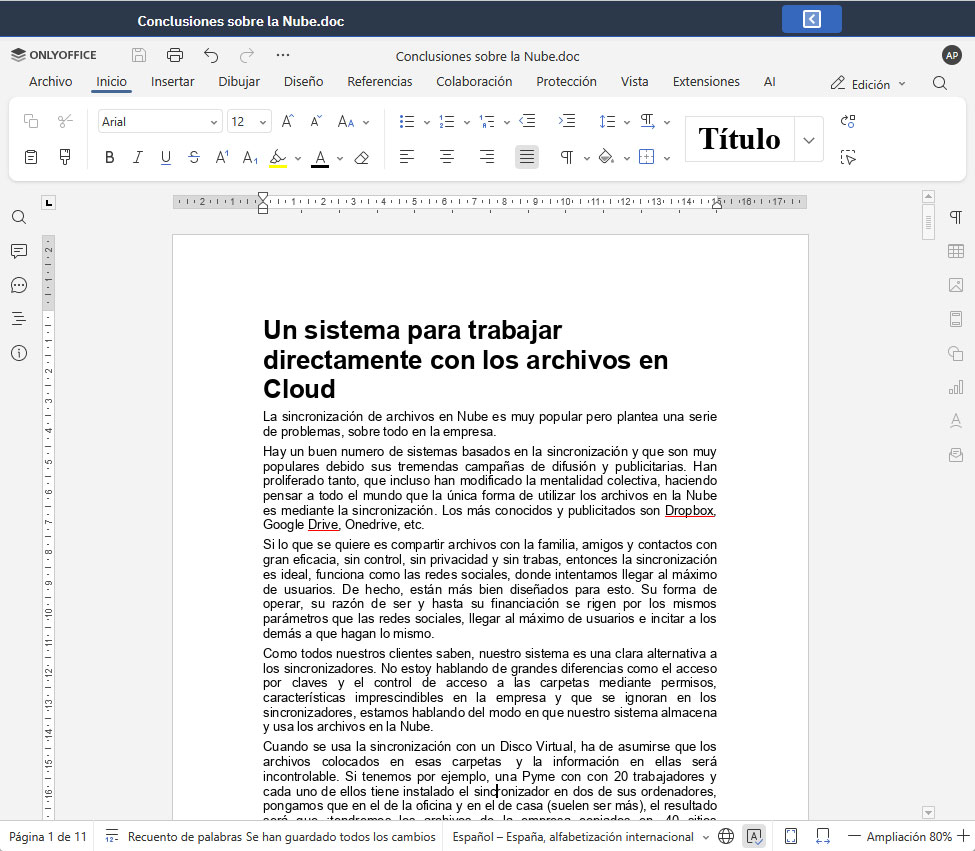Click the Select all cursor icon

(x=848, y=157)
